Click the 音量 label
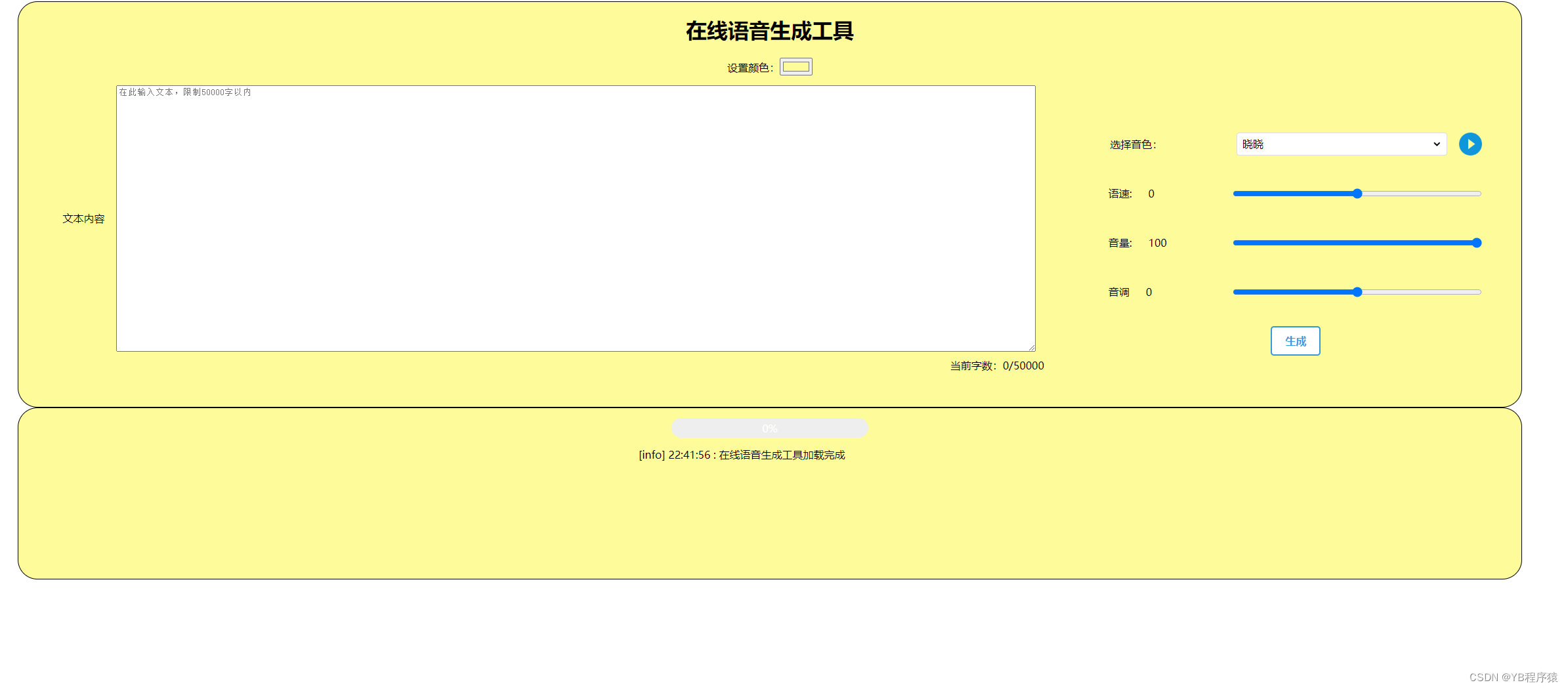This screenshot has width=1568, height=689. [x=1120, y=243]
